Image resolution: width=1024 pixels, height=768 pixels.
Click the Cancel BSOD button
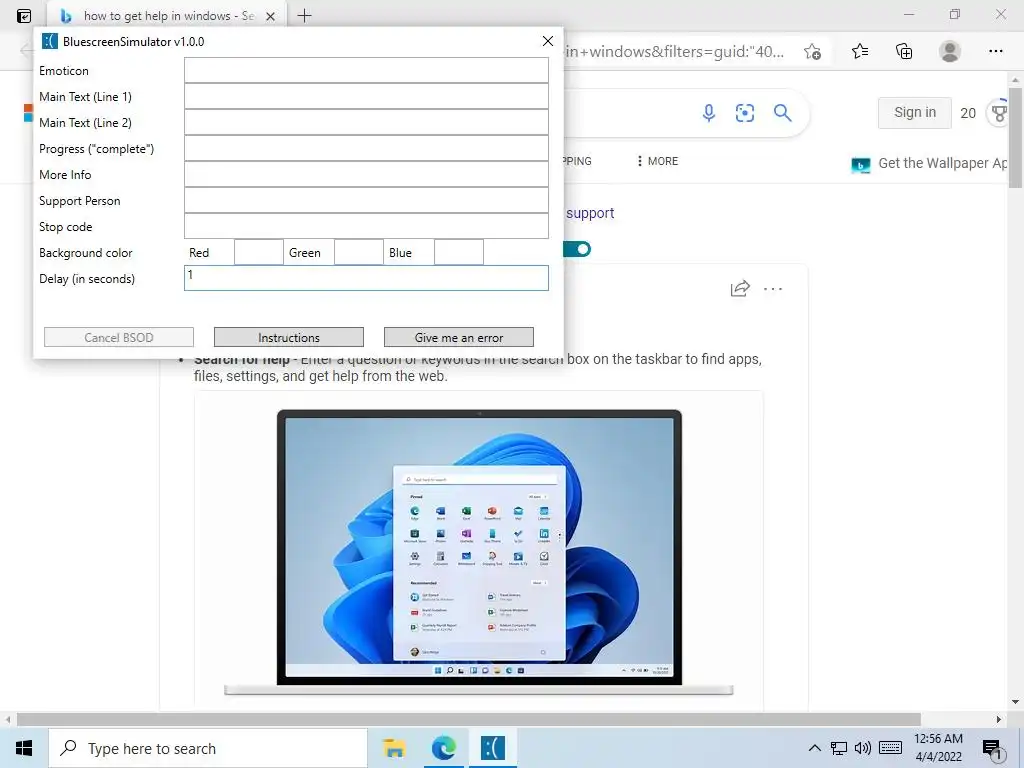point(119,337)
